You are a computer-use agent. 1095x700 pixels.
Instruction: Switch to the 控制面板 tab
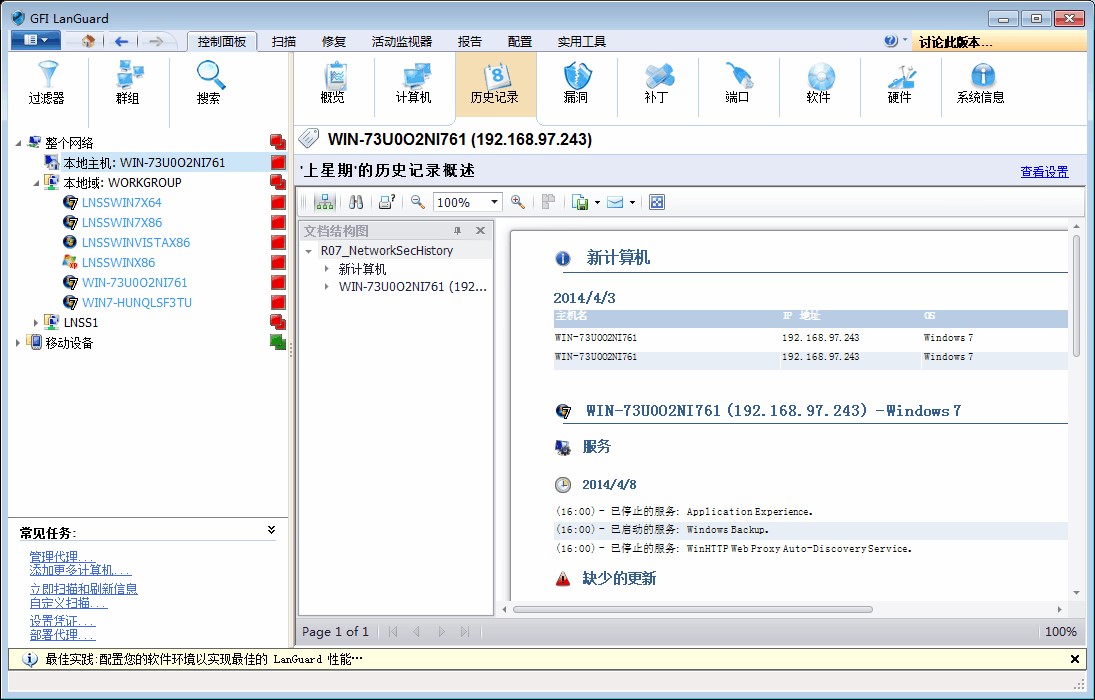(222, 42)
